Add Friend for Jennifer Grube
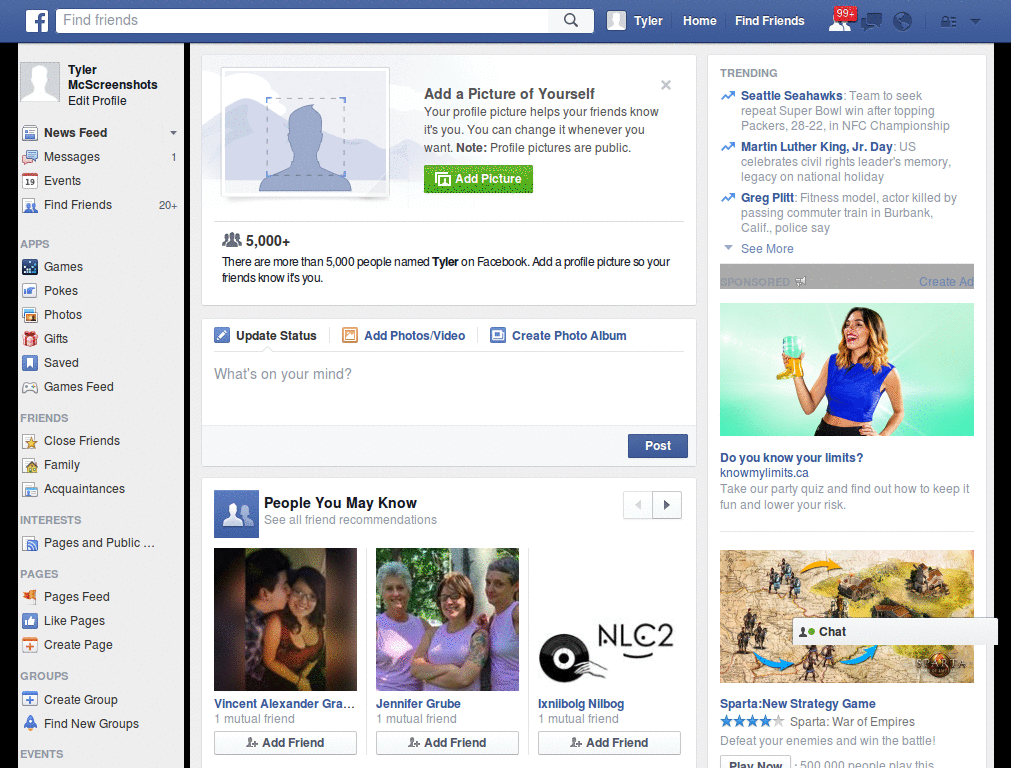 [447, 743]
